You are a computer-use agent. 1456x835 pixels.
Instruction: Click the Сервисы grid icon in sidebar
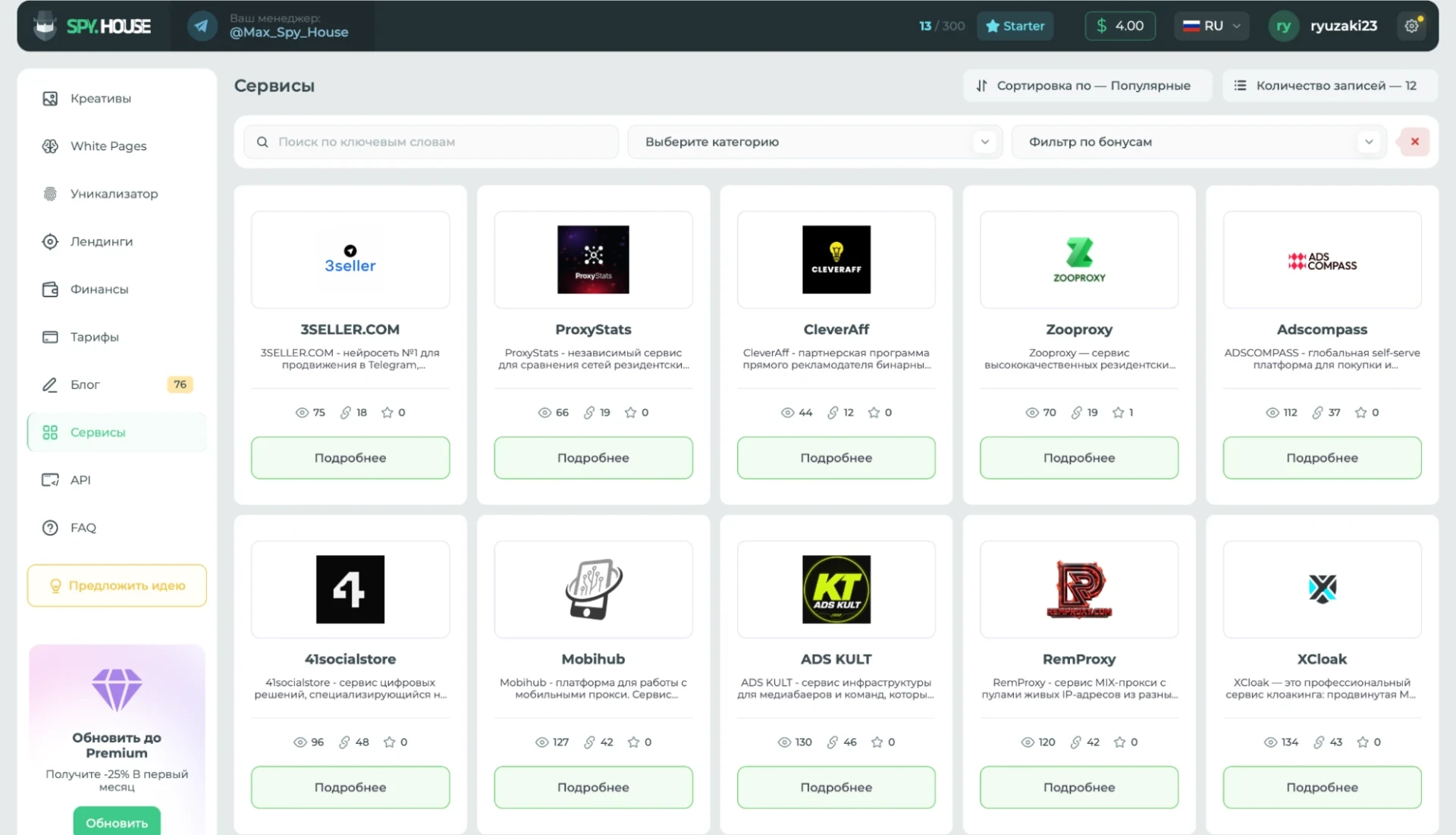50,433
